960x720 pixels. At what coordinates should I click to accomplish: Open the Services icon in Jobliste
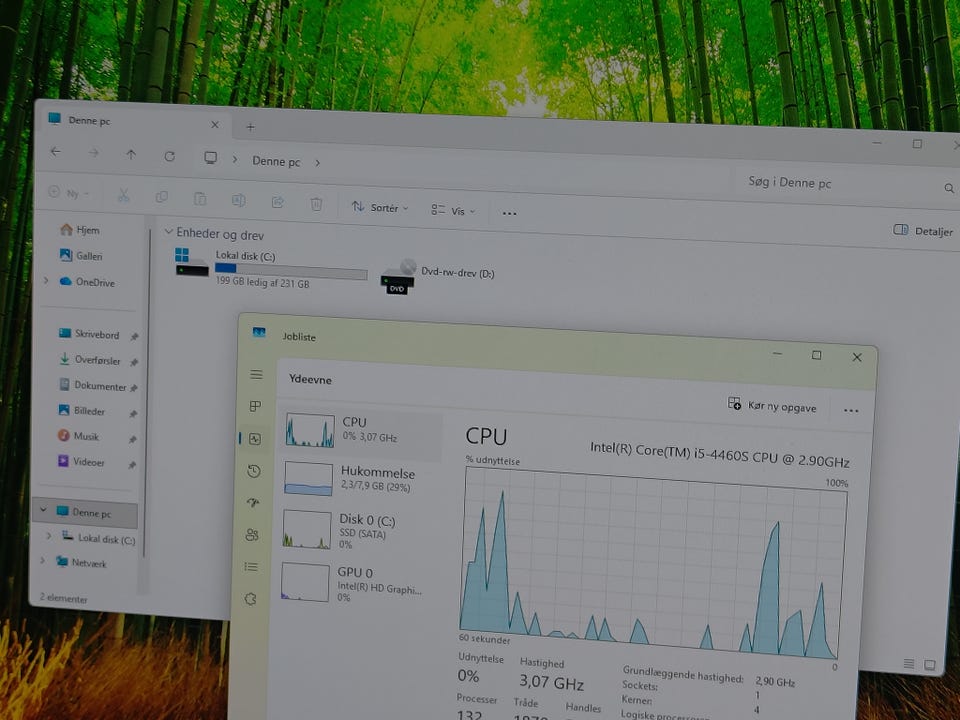[250, 599]
